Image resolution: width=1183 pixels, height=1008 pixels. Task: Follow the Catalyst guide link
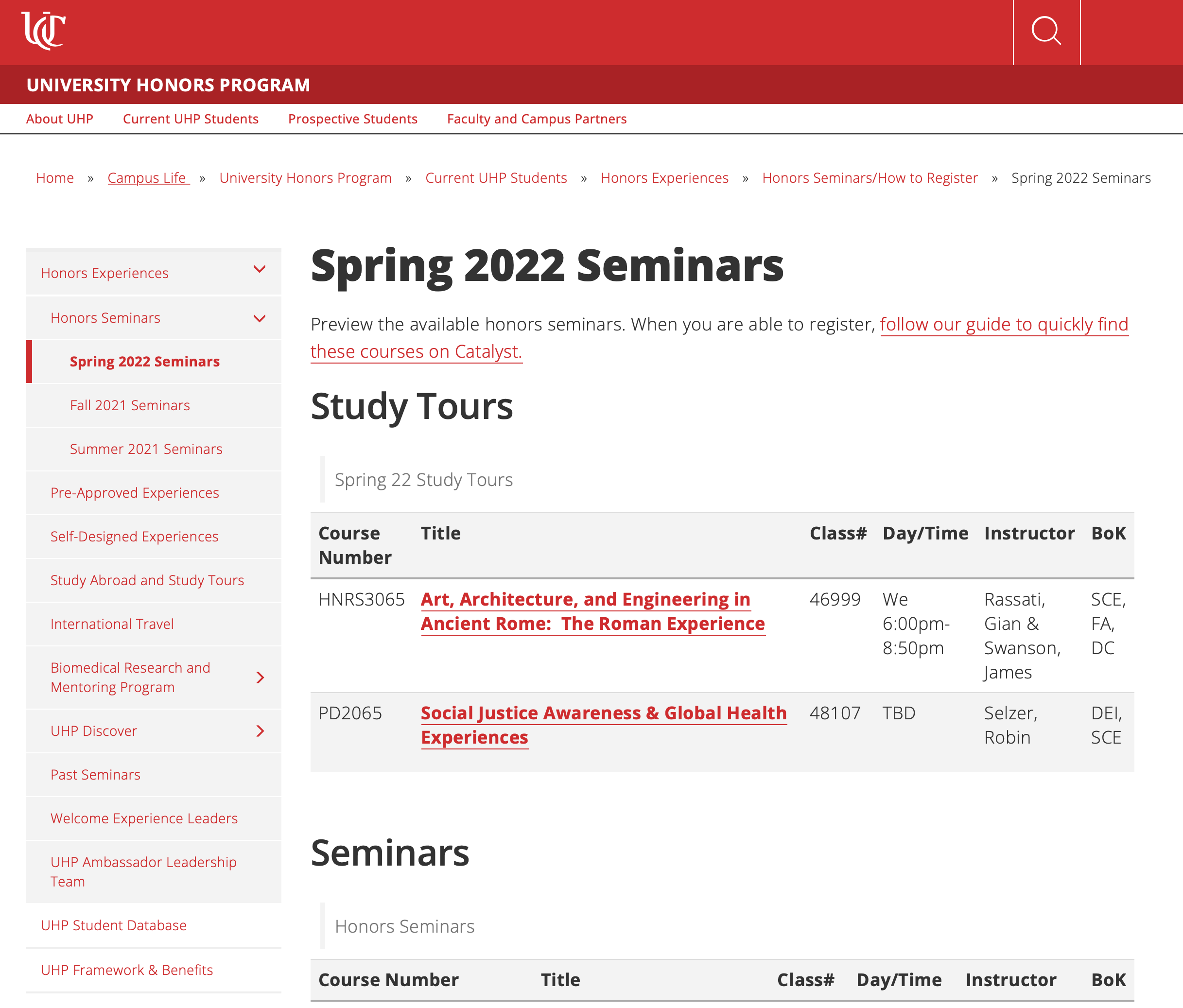tap(1004, 325)
